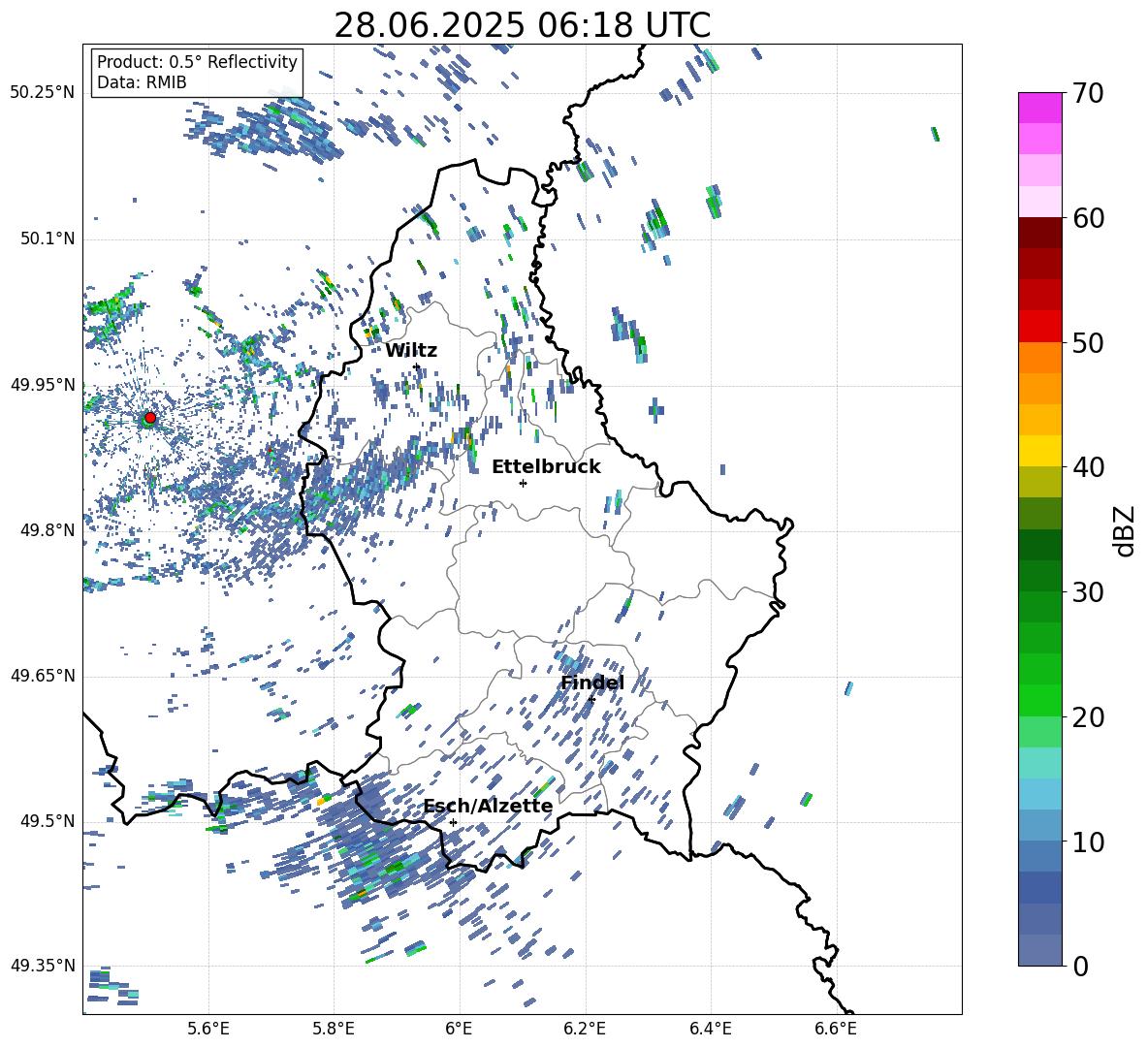The image size is (1148, 1048).
Task: Click the Findel location label
Action: [592, 683]
